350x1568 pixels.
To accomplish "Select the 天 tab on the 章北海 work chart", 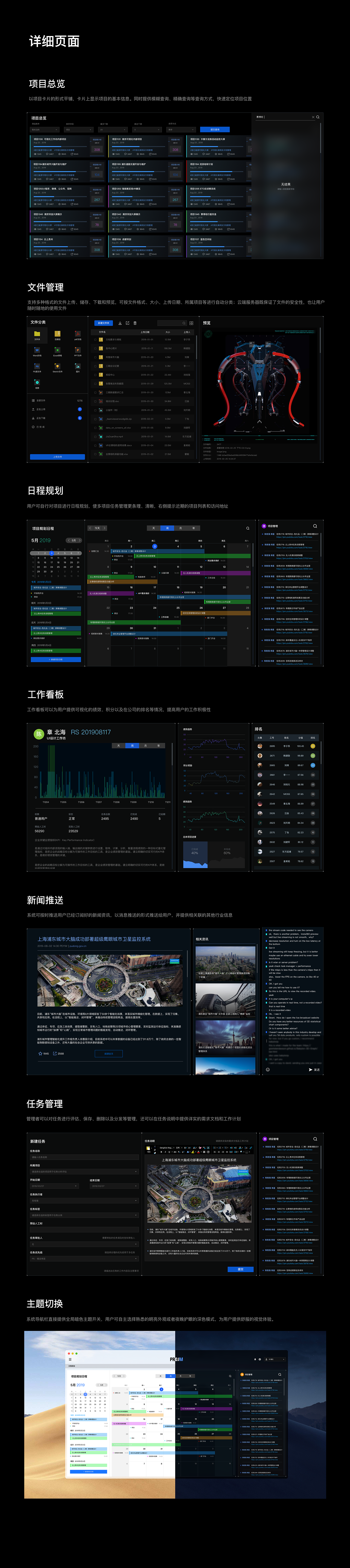I will click(119, 745).
